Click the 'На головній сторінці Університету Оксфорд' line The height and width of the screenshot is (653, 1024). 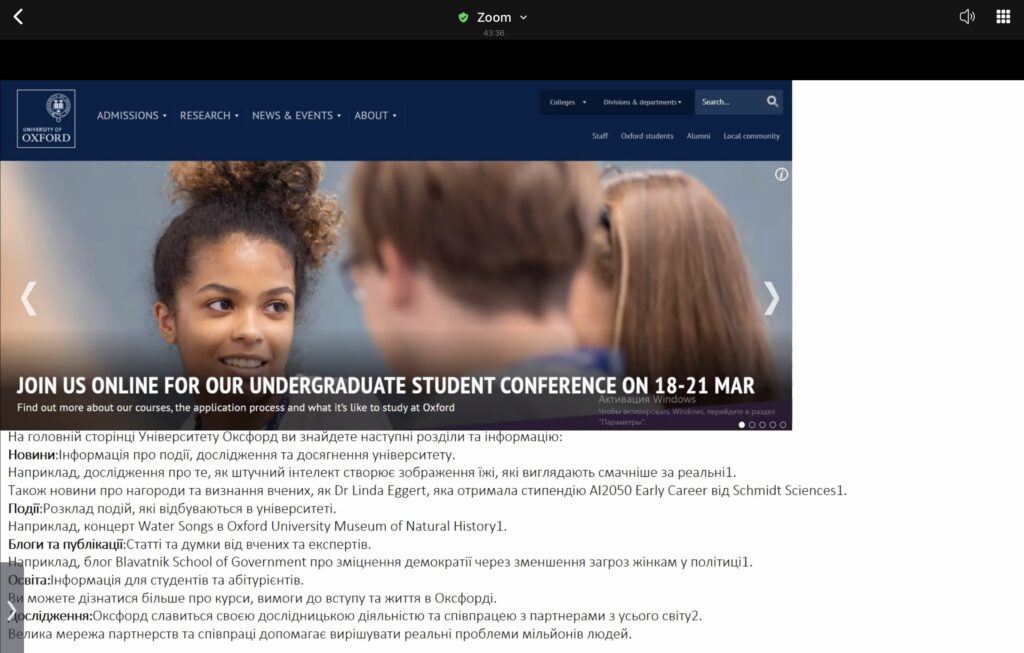pos(285,437)
